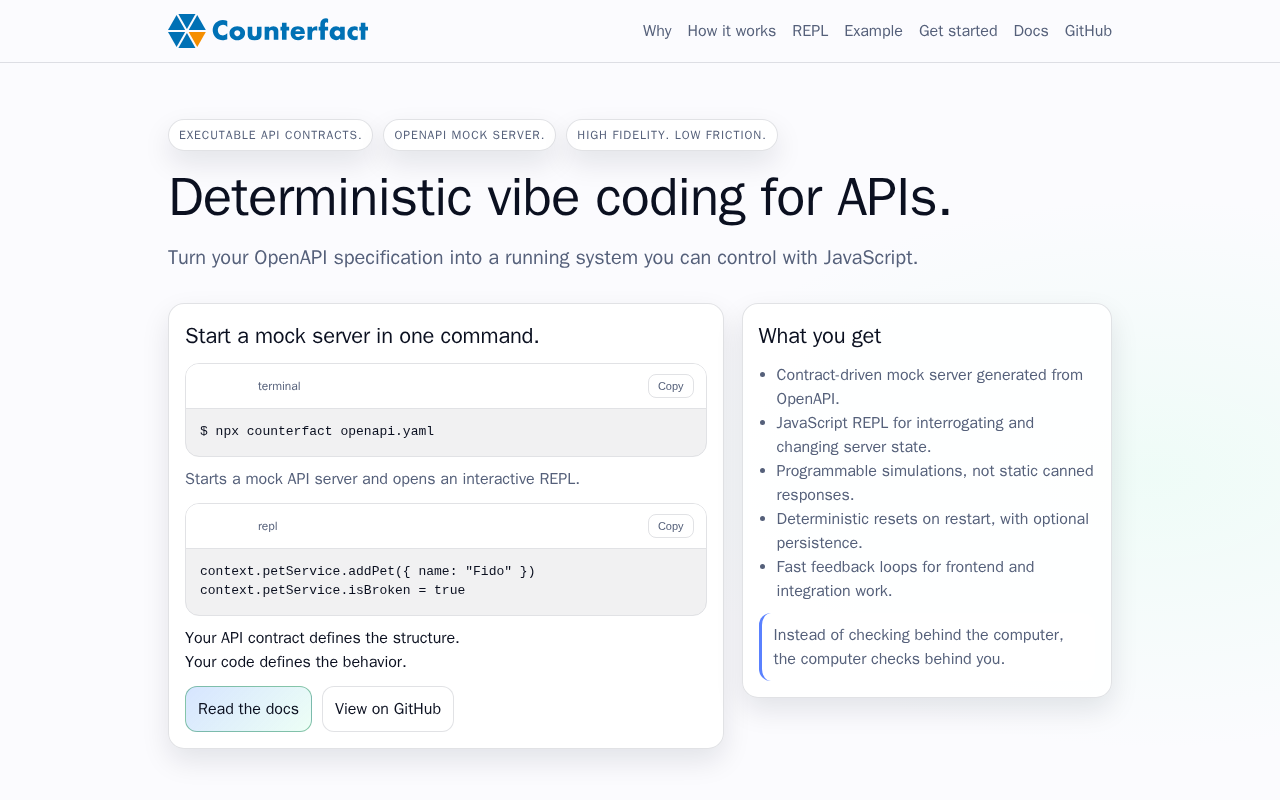Open Docs in the top navigation
This screenshot has width=1280, height=800.
[x=1031, y=31]
